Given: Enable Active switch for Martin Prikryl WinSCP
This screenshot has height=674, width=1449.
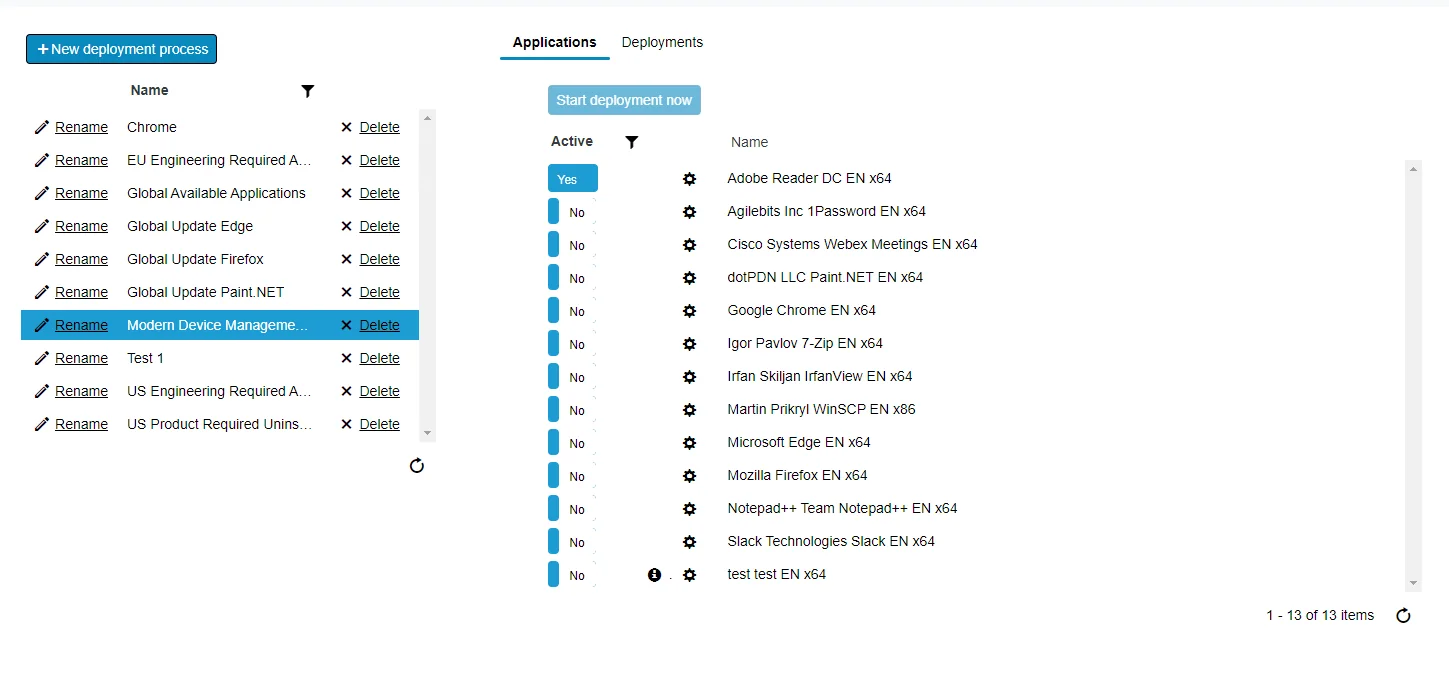Looking at the screenshot, I should 572,410.
